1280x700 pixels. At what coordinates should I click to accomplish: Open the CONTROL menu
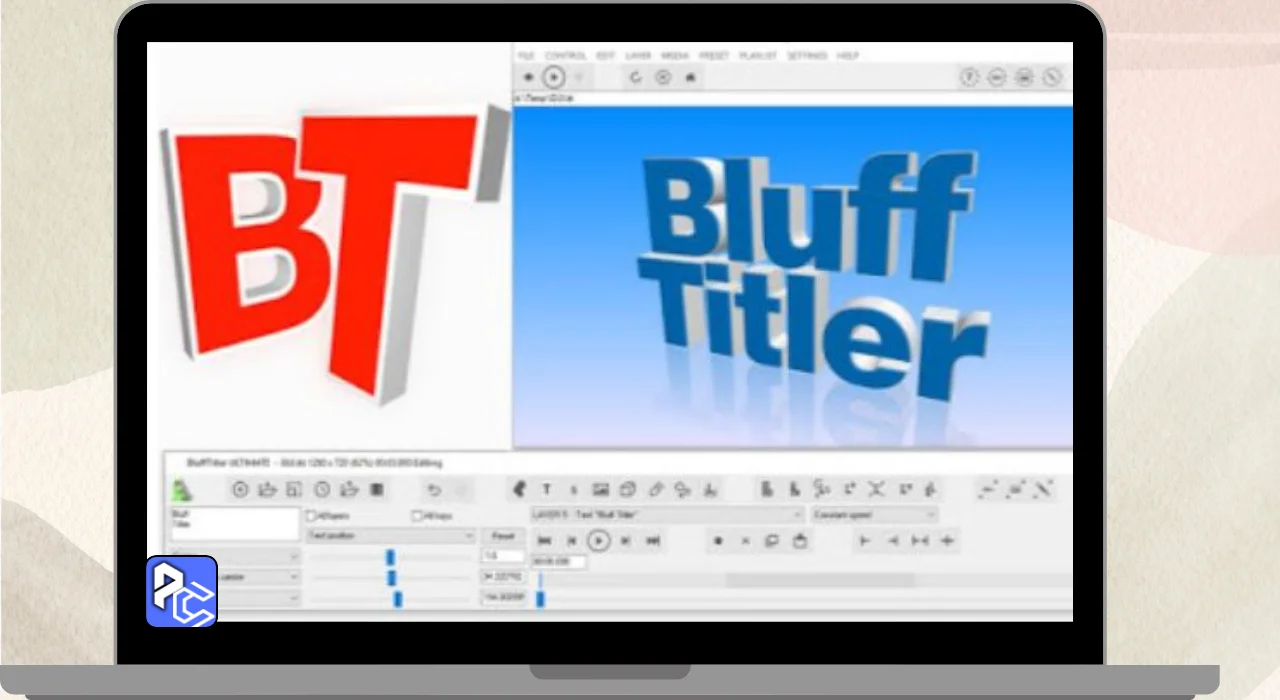(x=566, y=56)
